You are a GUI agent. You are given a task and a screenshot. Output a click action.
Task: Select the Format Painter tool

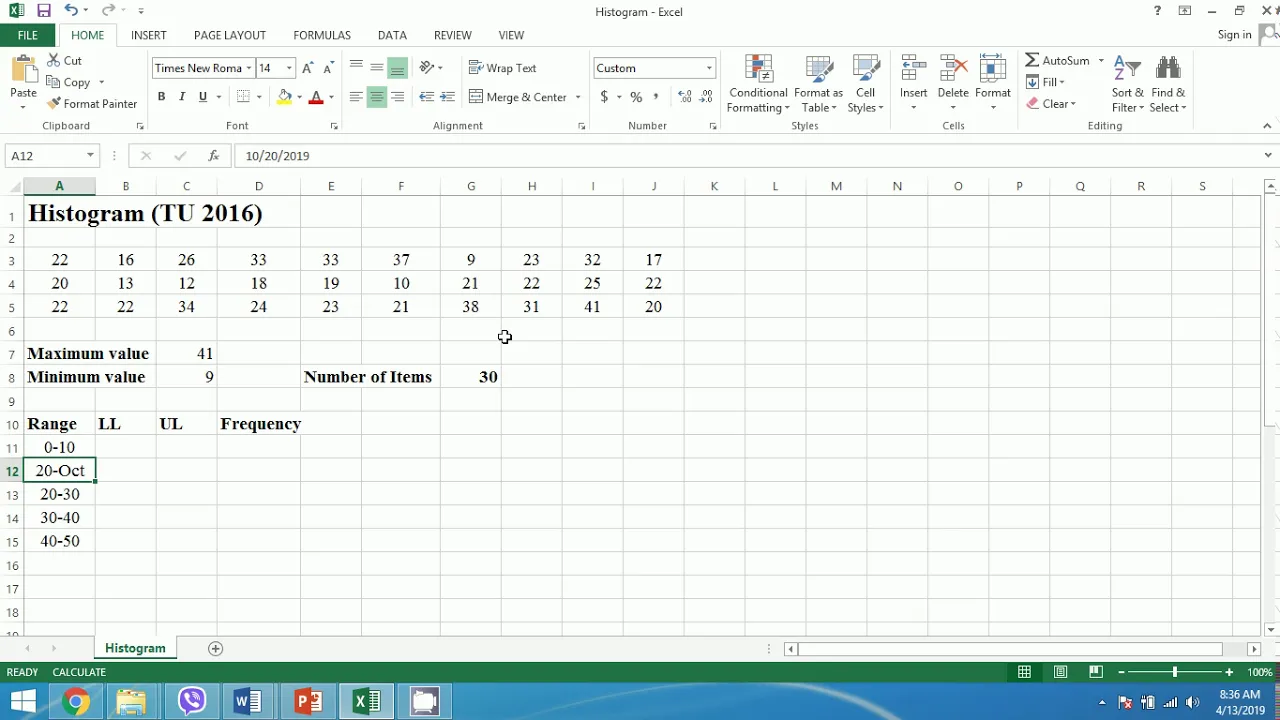click(x=92, y=104)
